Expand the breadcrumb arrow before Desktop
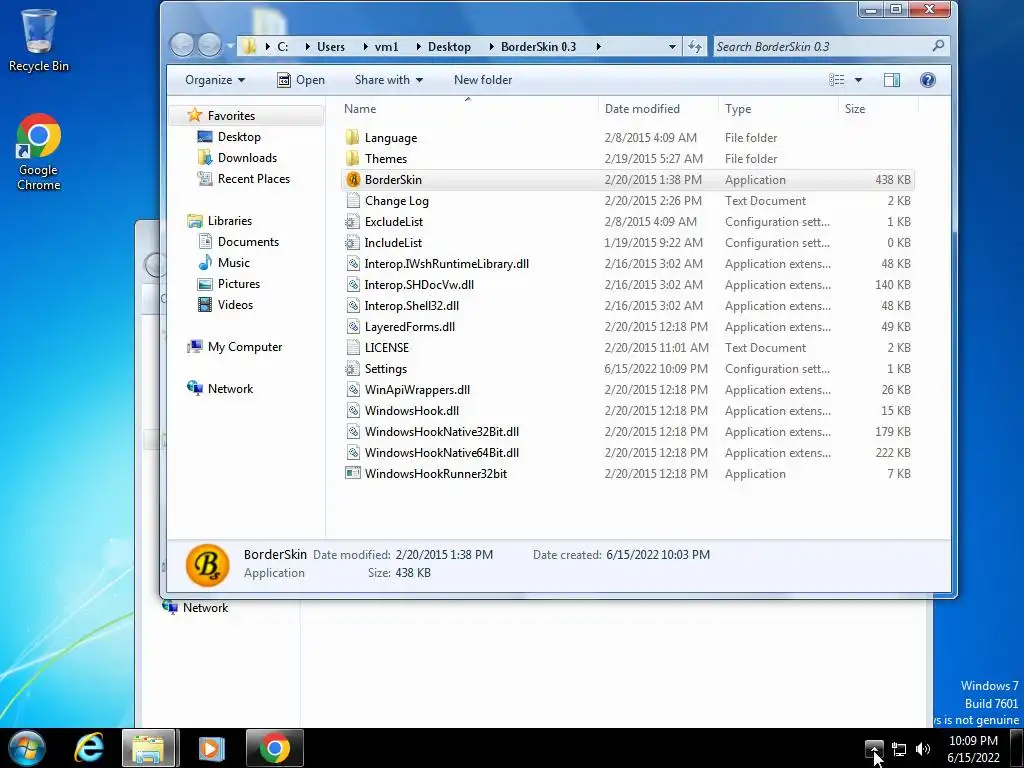 [x=417, y=46]
